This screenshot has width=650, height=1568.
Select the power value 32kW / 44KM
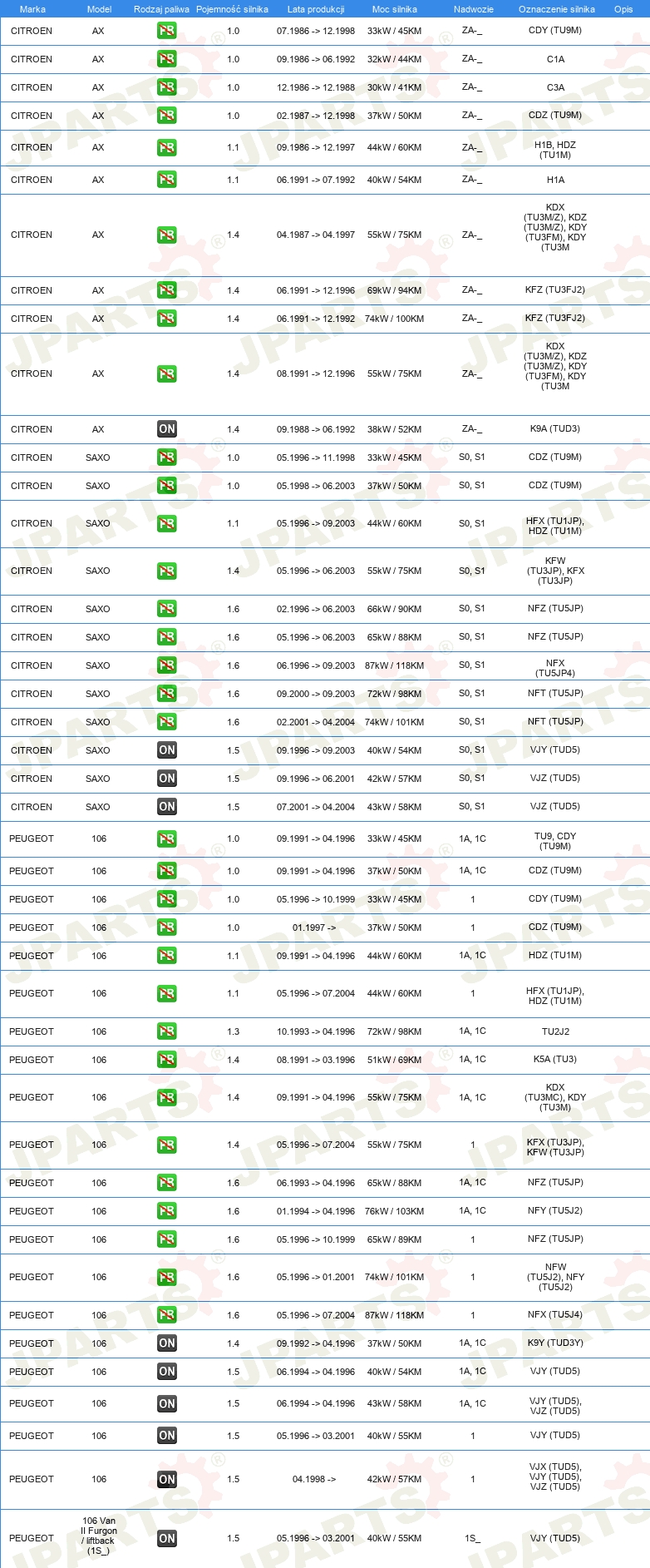pos(395,59)
